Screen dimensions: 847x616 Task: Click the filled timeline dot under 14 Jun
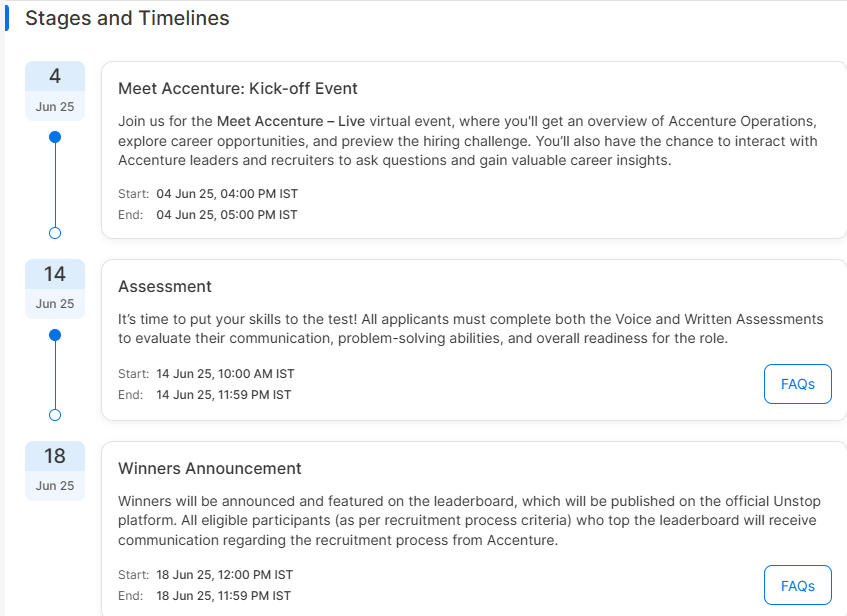pos(55,335)
